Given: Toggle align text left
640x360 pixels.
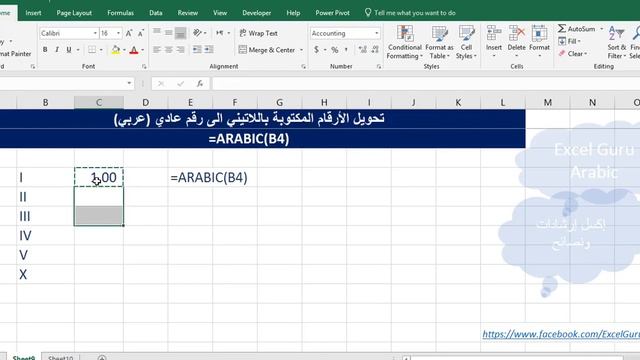Looking at the screenshot, I should click(x=157, y=49).
